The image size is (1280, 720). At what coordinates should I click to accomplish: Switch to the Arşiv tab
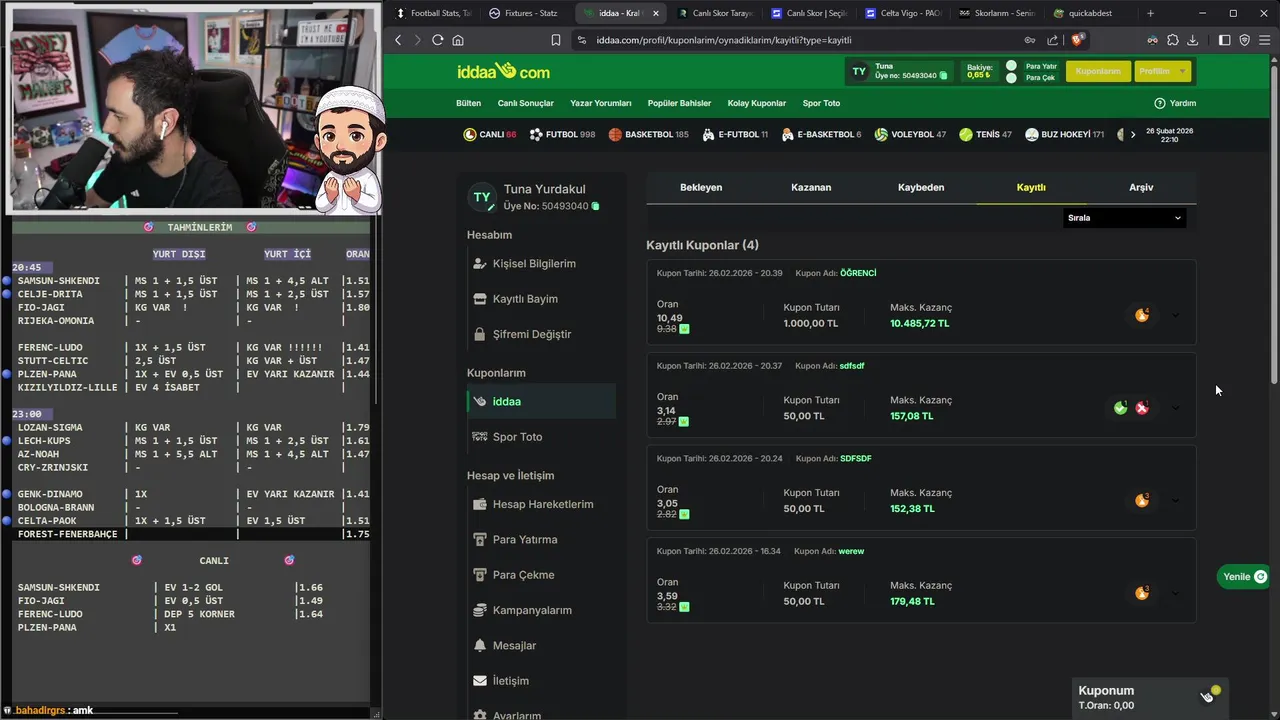click(1141, 187)
